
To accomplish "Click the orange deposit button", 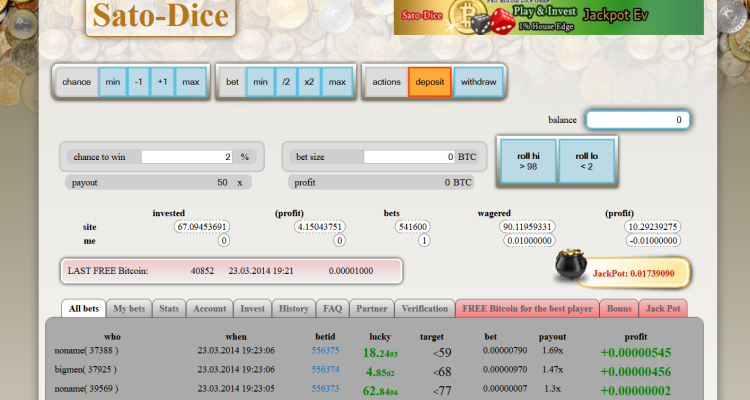I will pyautogui.click(x=430, y=82).
